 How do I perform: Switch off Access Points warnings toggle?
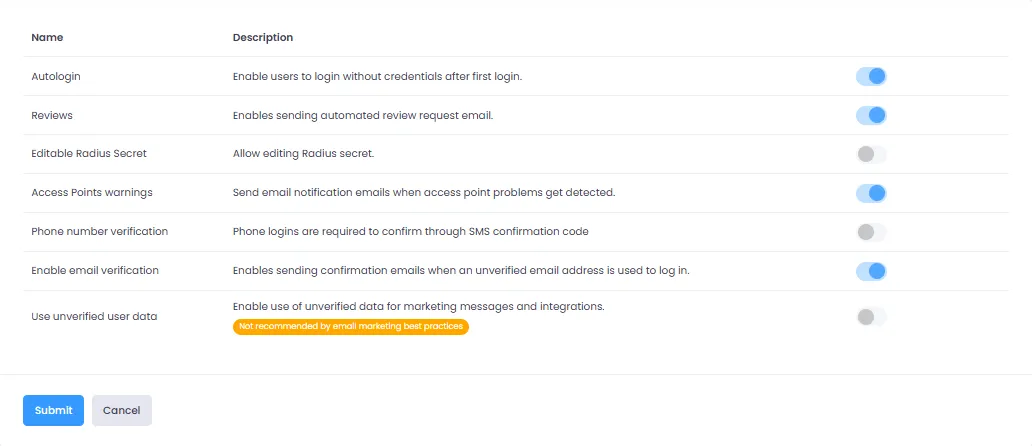[871, 193]
